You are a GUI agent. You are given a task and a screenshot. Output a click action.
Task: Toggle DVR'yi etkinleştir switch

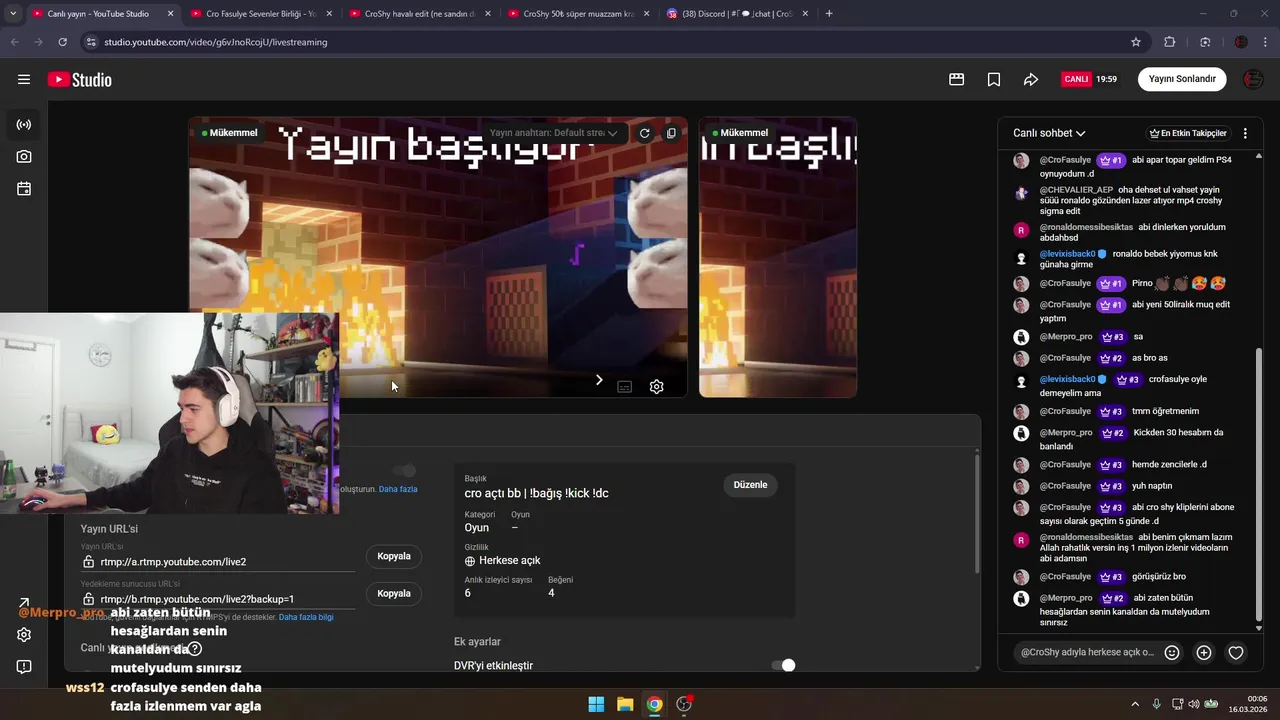coord(783,665)
